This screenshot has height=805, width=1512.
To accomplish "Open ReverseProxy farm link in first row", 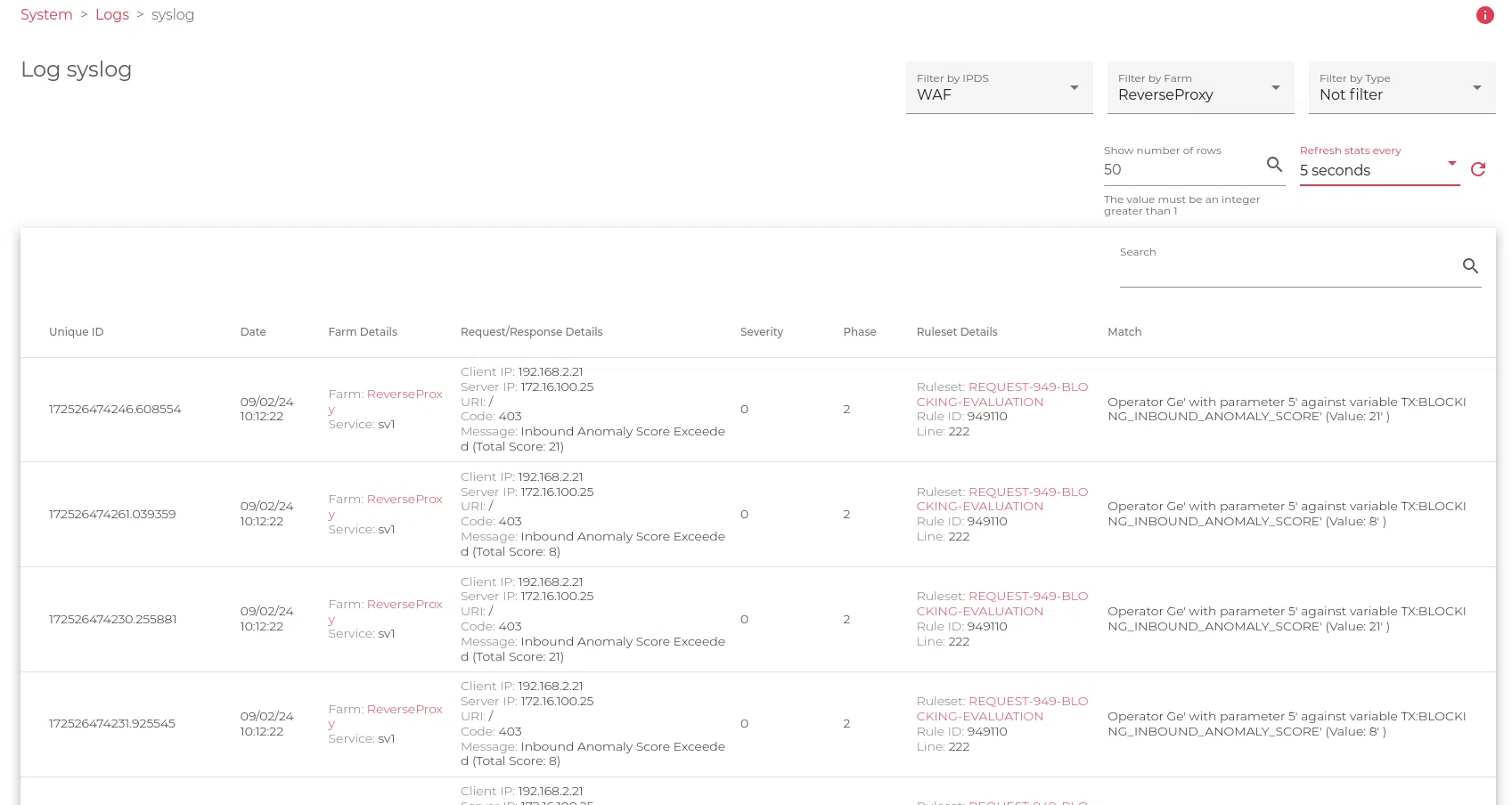I will (x=404, y=394).
